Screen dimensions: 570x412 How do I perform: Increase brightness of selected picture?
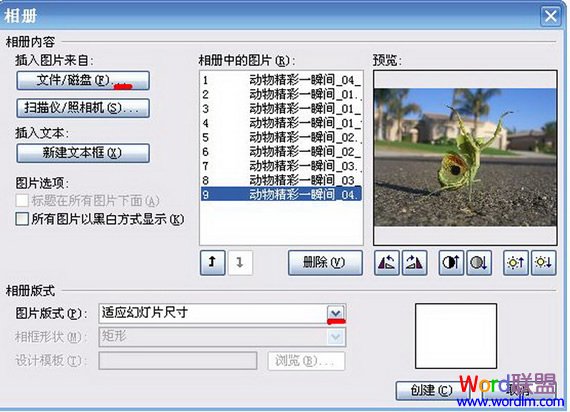[515, 263]
